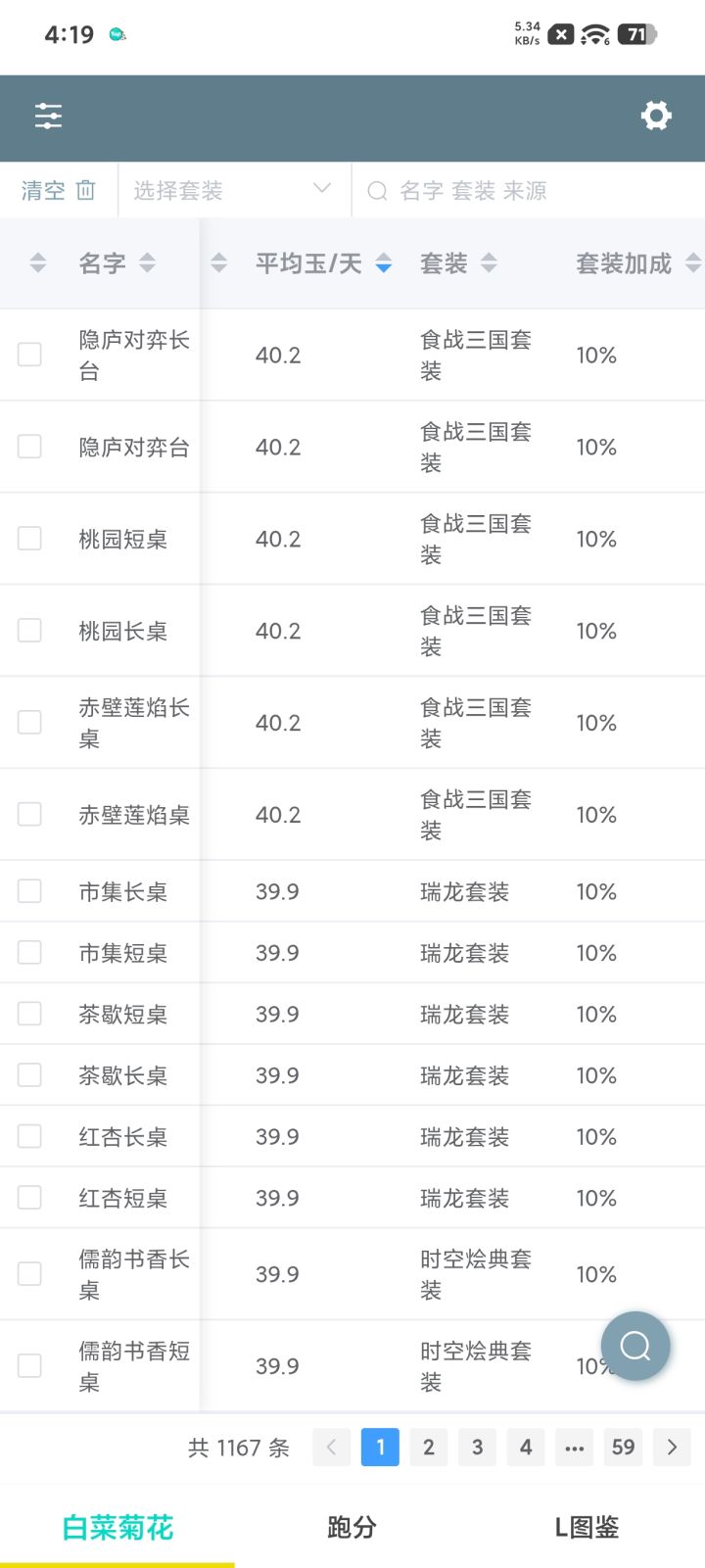Go to page 2
The image size is (705, 1568).
pyautogui.click(x=429, y=1447)
